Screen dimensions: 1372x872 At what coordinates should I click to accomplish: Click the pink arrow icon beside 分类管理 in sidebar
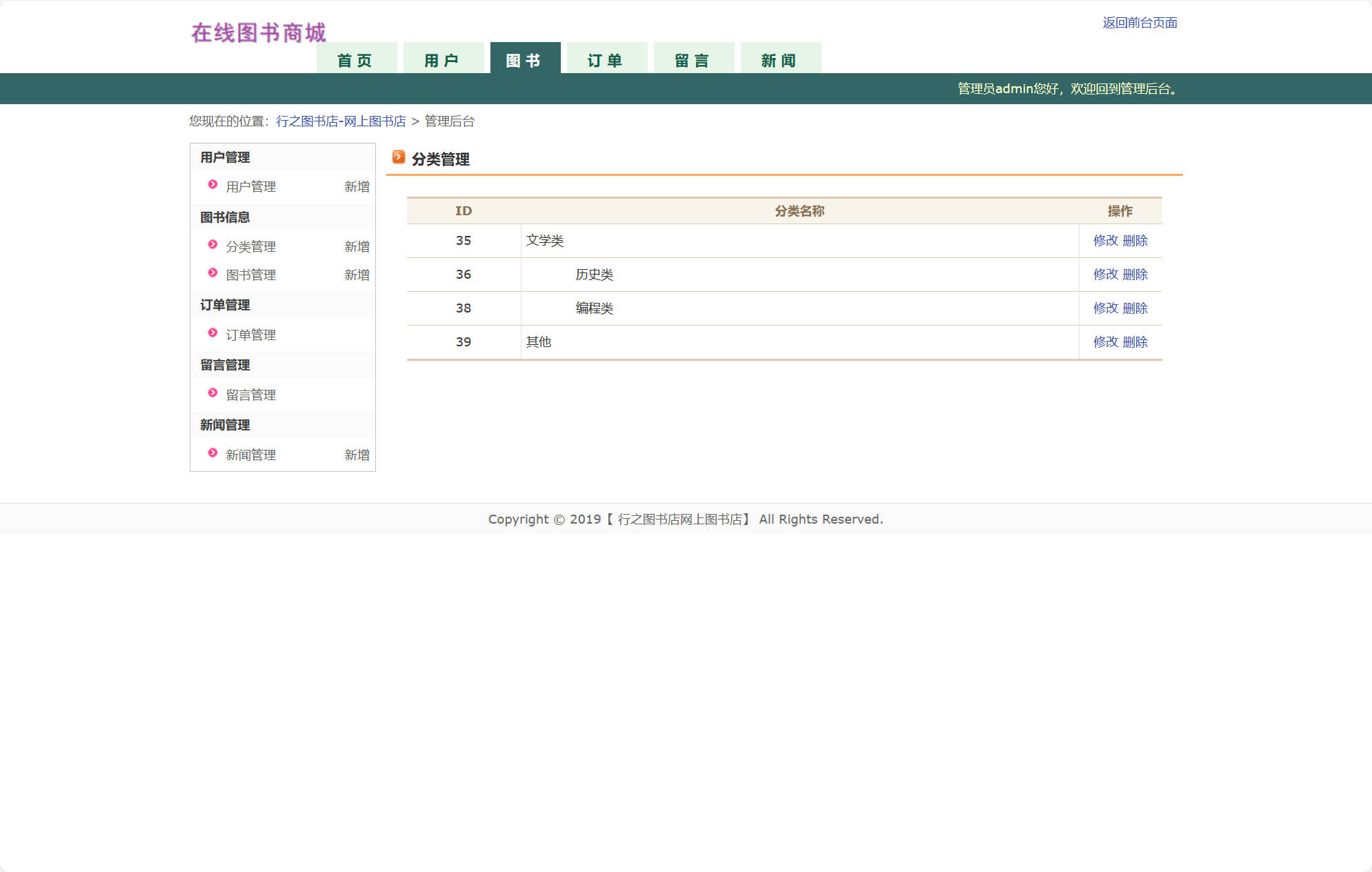click(212, 245)
